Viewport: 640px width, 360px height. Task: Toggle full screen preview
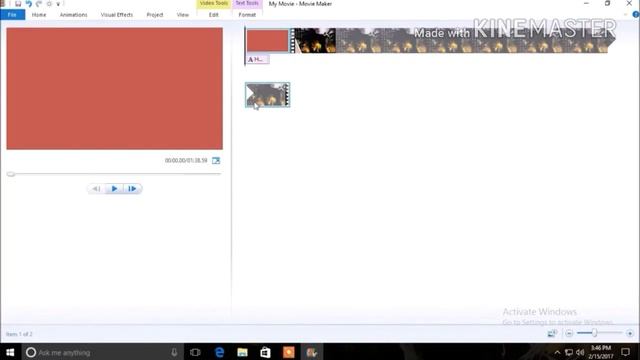click(216, 161)
